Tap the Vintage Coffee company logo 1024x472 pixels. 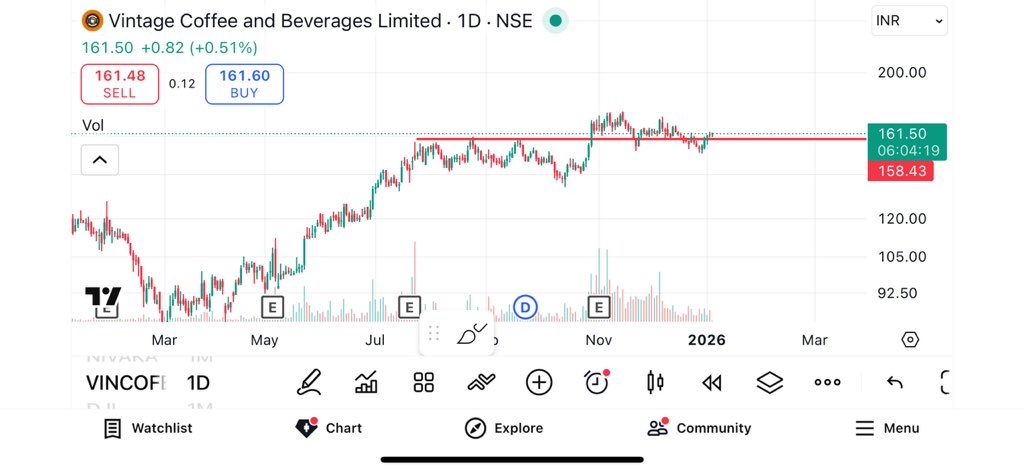92,21
